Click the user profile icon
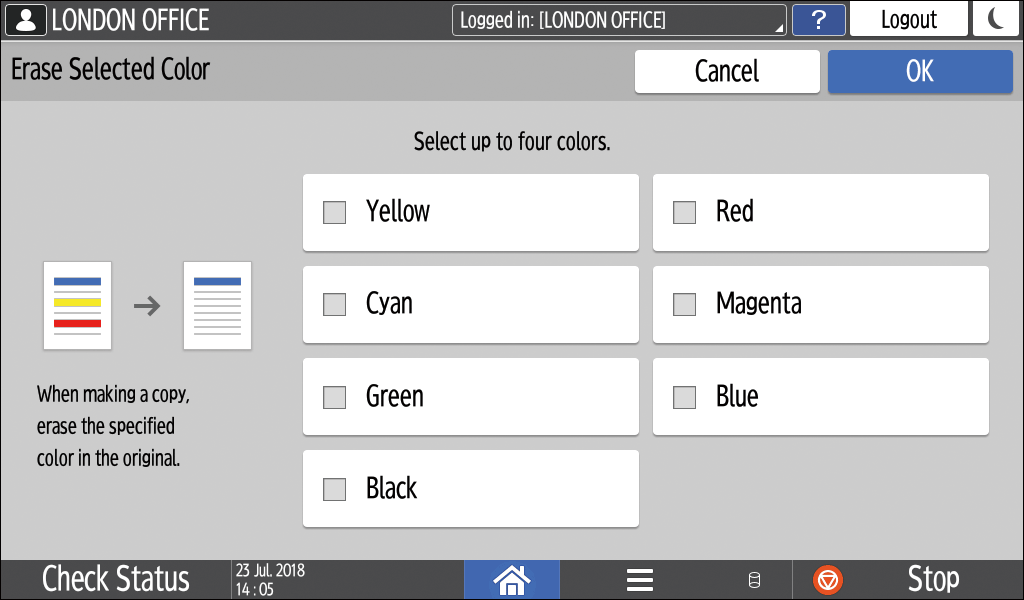Image resolution: width=1024 pixels, height=600 pixels. click(26, 19)
